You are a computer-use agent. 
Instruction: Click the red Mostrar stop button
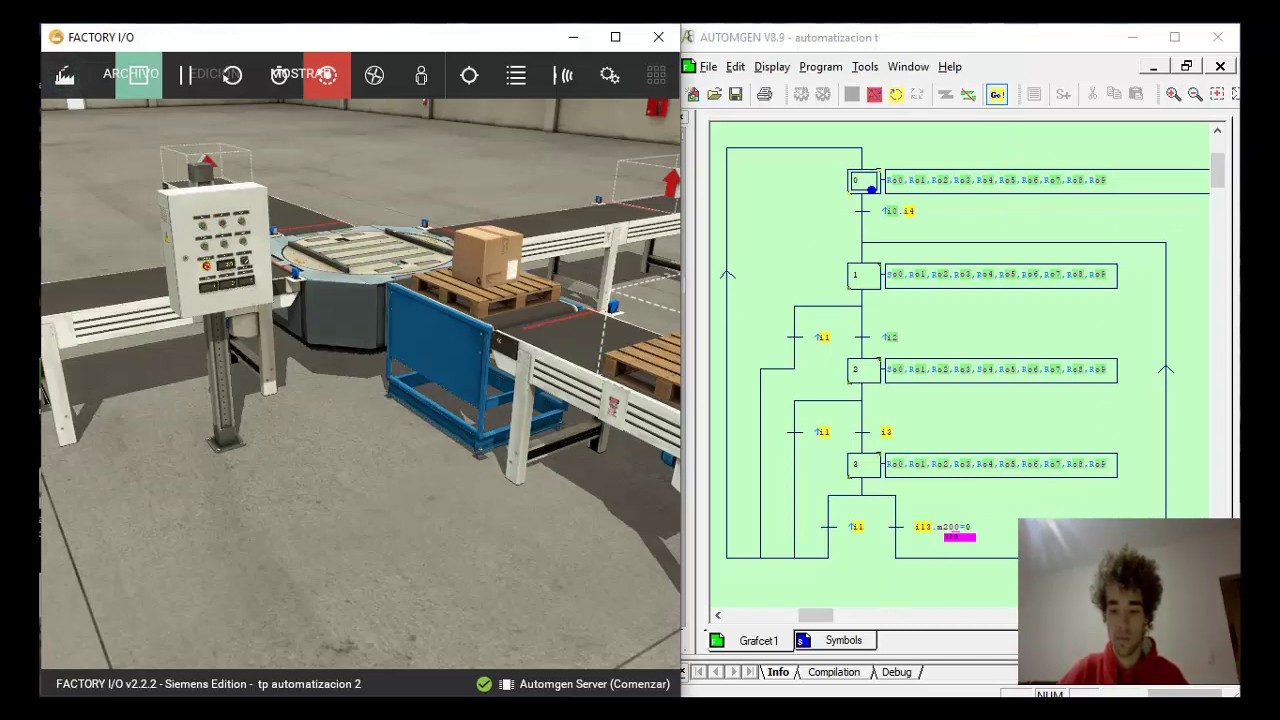[327, 75]
